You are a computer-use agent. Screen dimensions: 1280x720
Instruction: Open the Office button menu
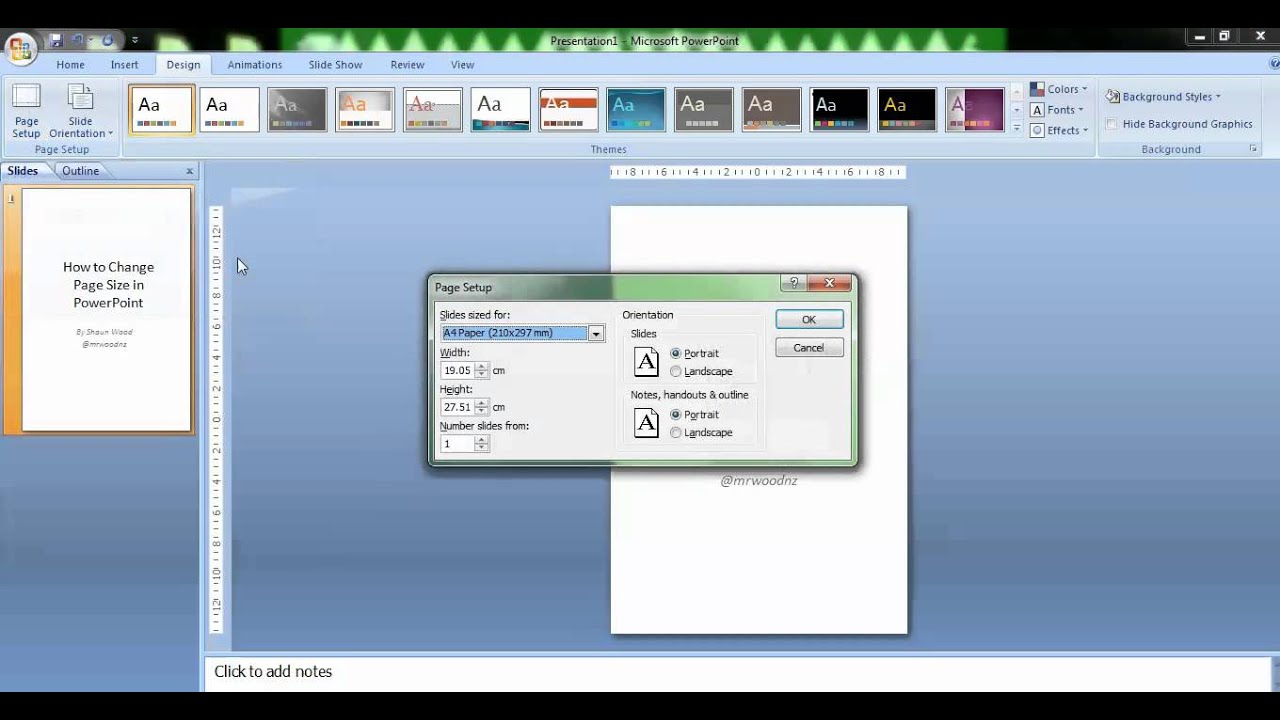click(19, 48)
